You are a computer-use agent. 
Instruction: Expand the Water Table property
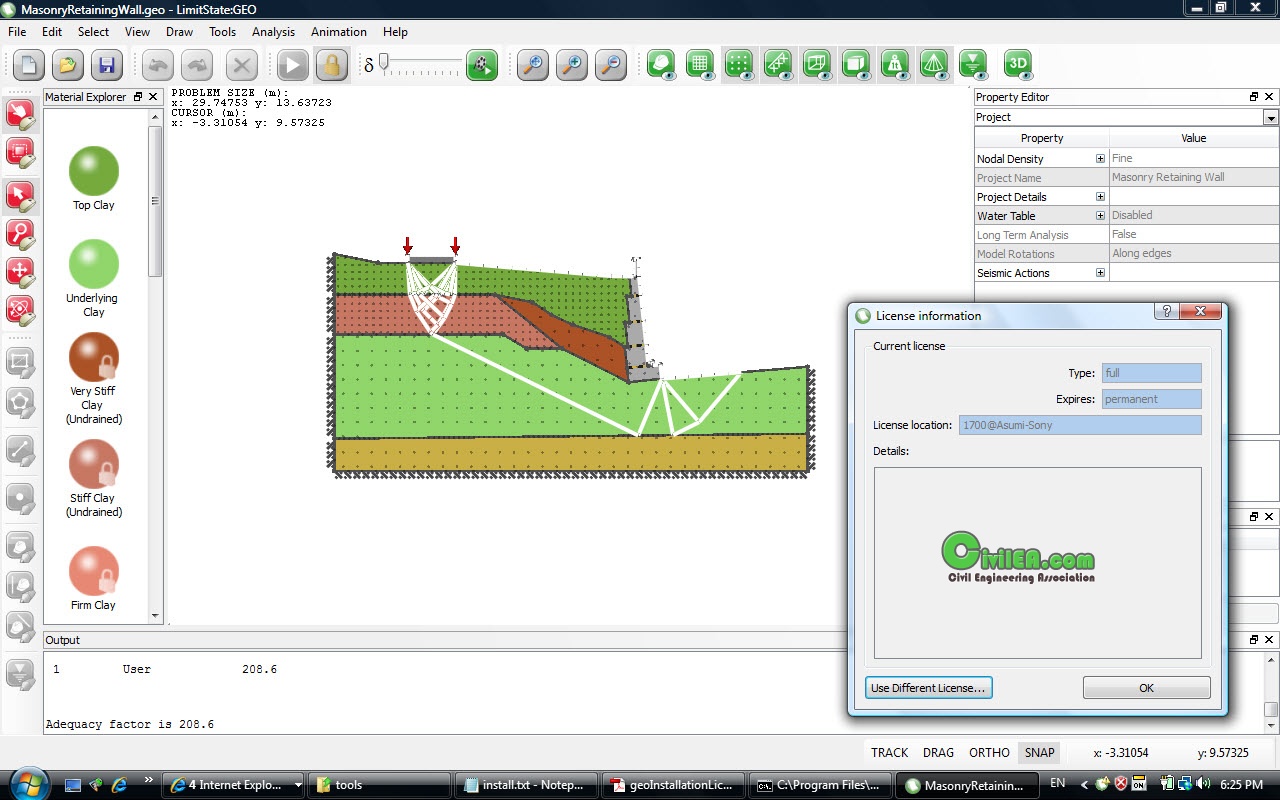(x=1100, y=216)
